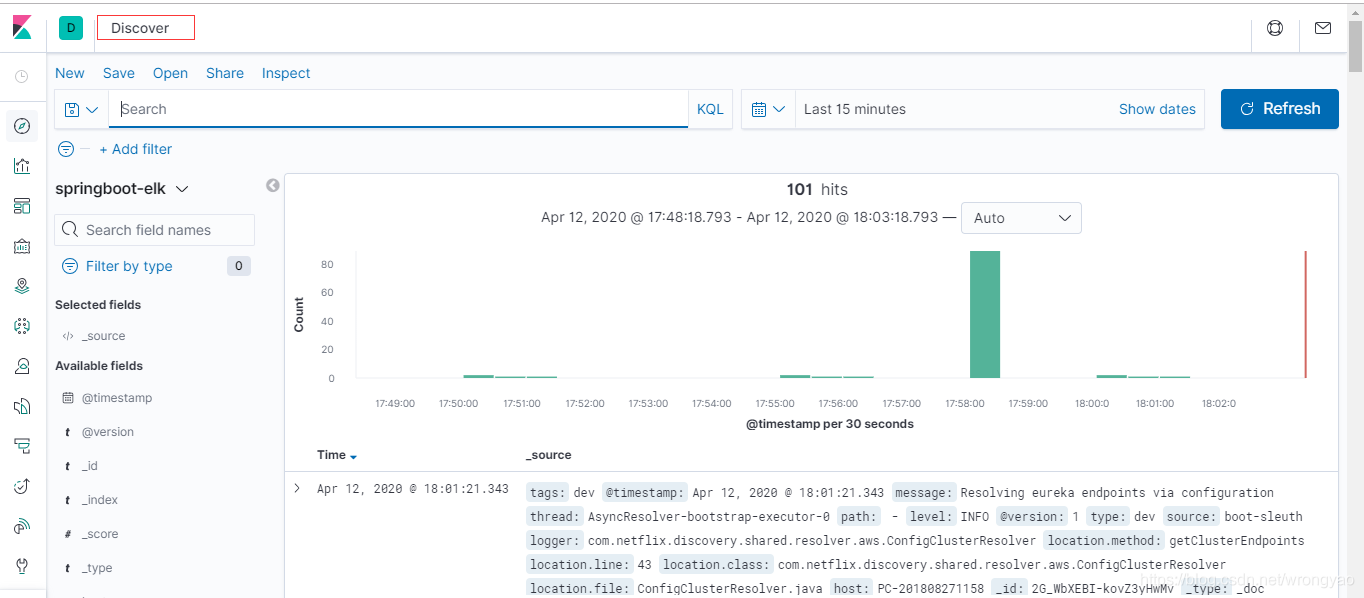
Task: Open Visualize from the side navigation
Action: click(x=22, y=166)
